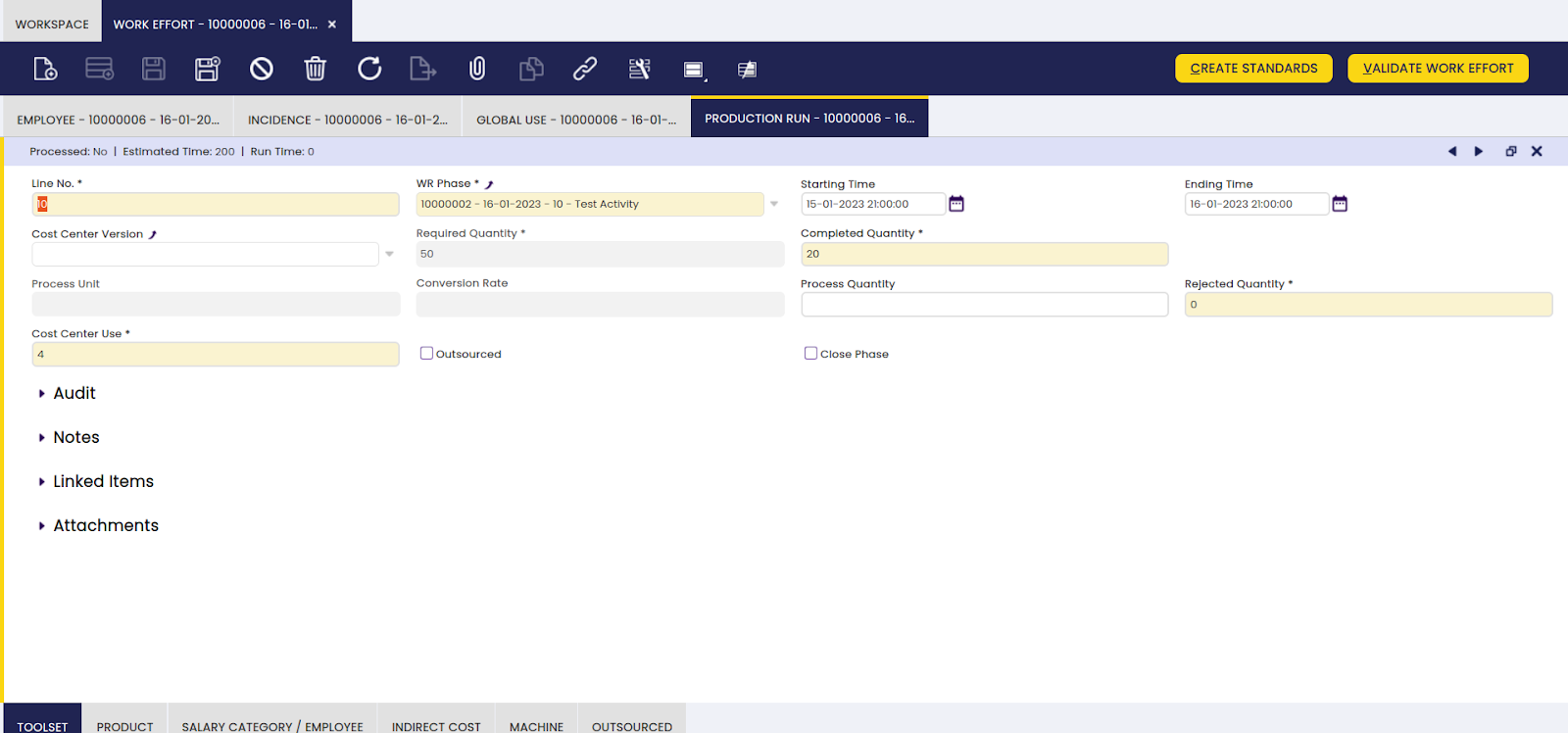Switch to the Incidence tab
This screenshot has width=1568, height=733.
click(x=347, y=120)
